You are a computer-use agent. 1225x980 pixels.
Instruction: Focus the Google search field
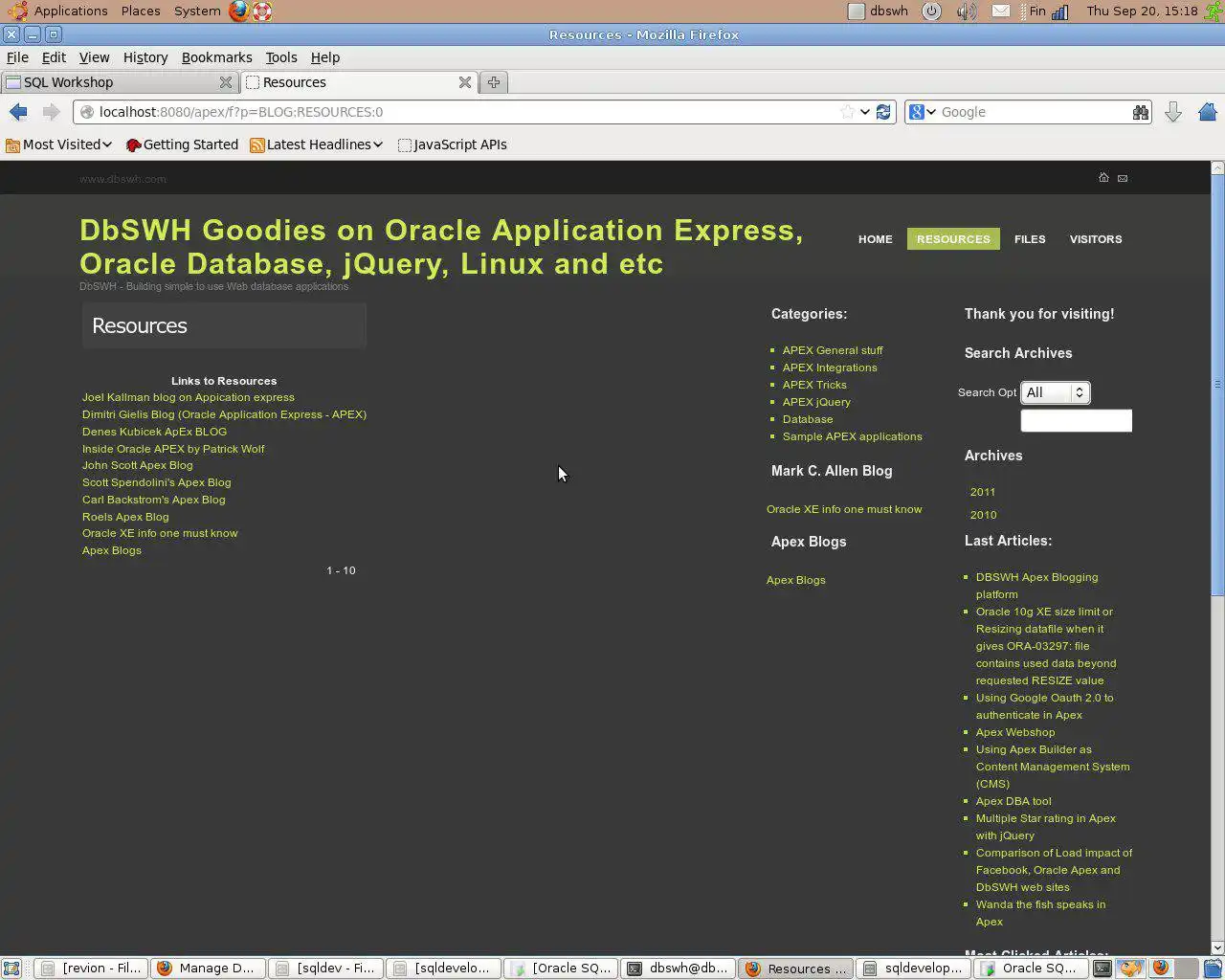(1034, 112)
